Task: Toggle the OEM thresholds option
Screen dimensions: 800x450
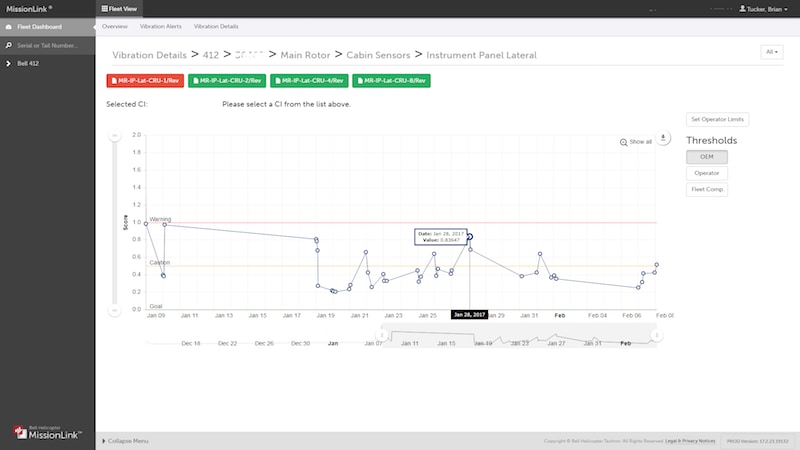Action: pyautogui.click(x=706, y=157)
